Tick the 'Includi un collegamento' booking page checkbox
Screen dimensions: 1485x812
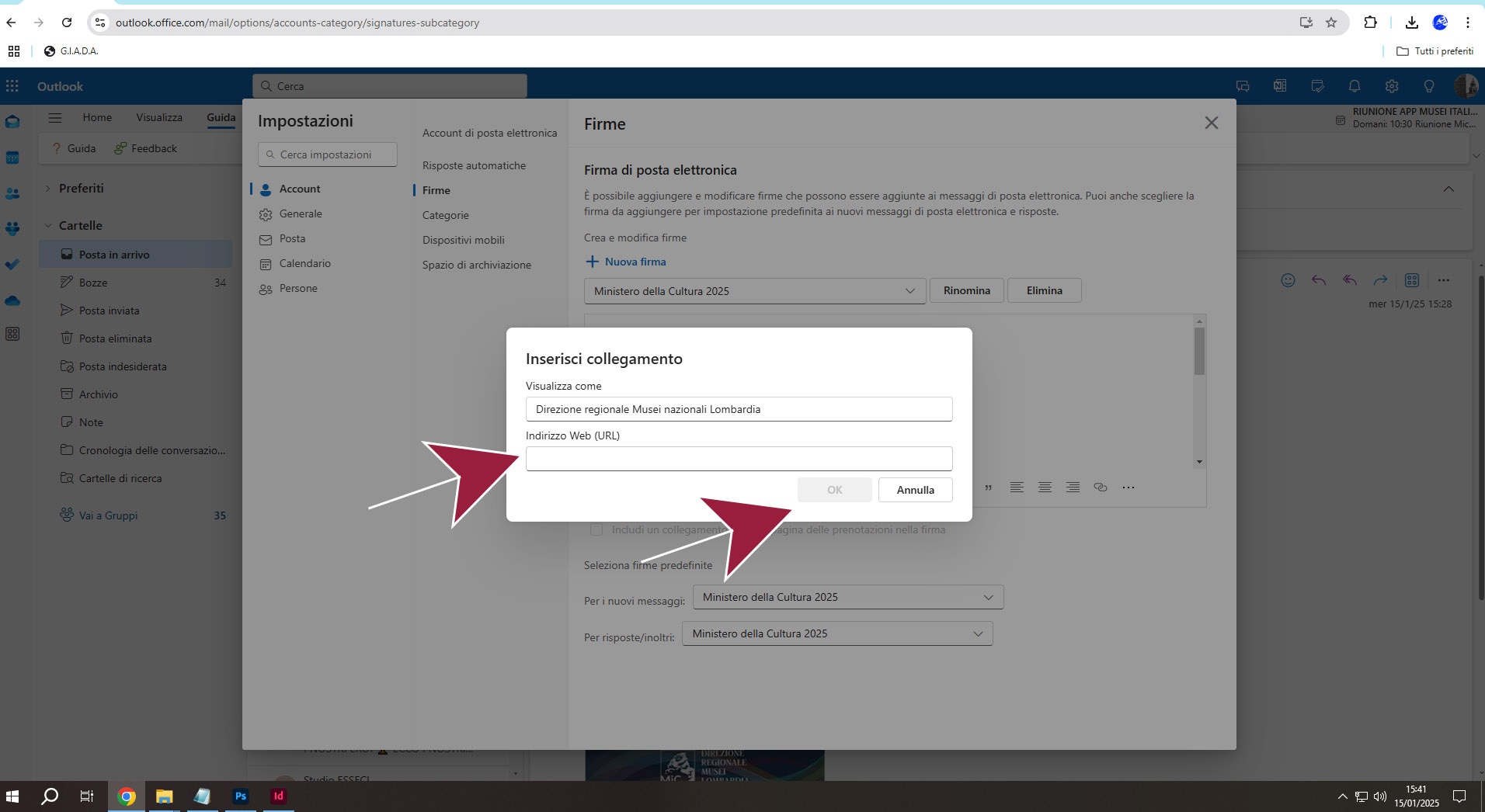coord(596,529)
